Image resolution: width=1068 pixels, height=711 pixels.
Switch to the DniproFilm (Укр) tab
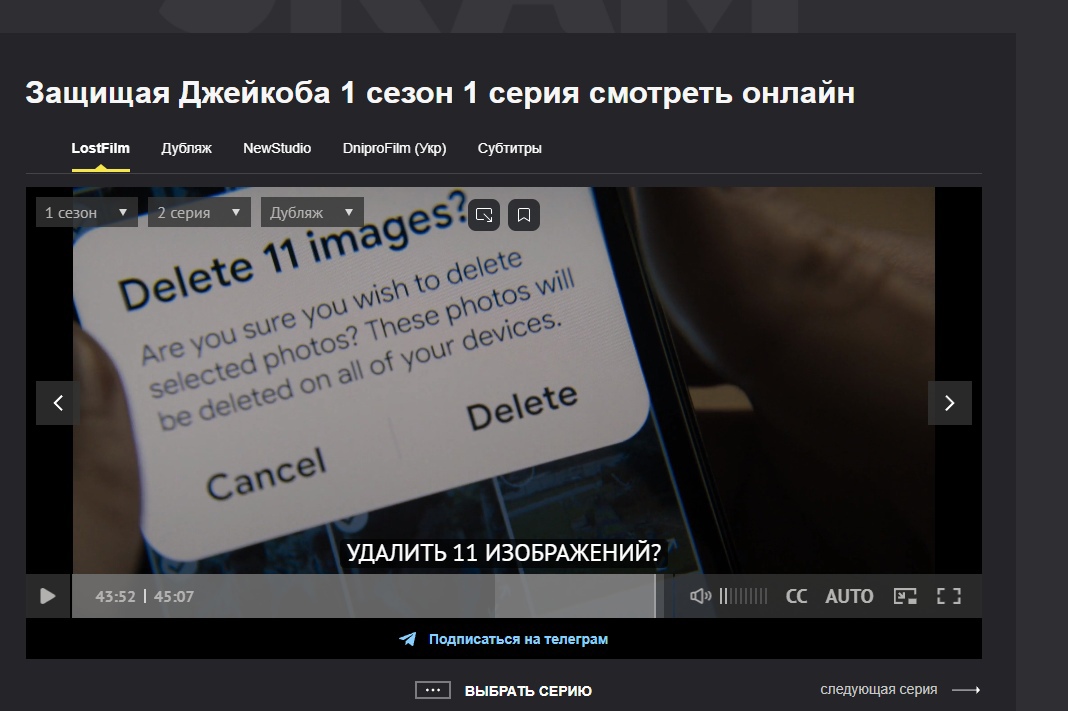tap(394, 148)
